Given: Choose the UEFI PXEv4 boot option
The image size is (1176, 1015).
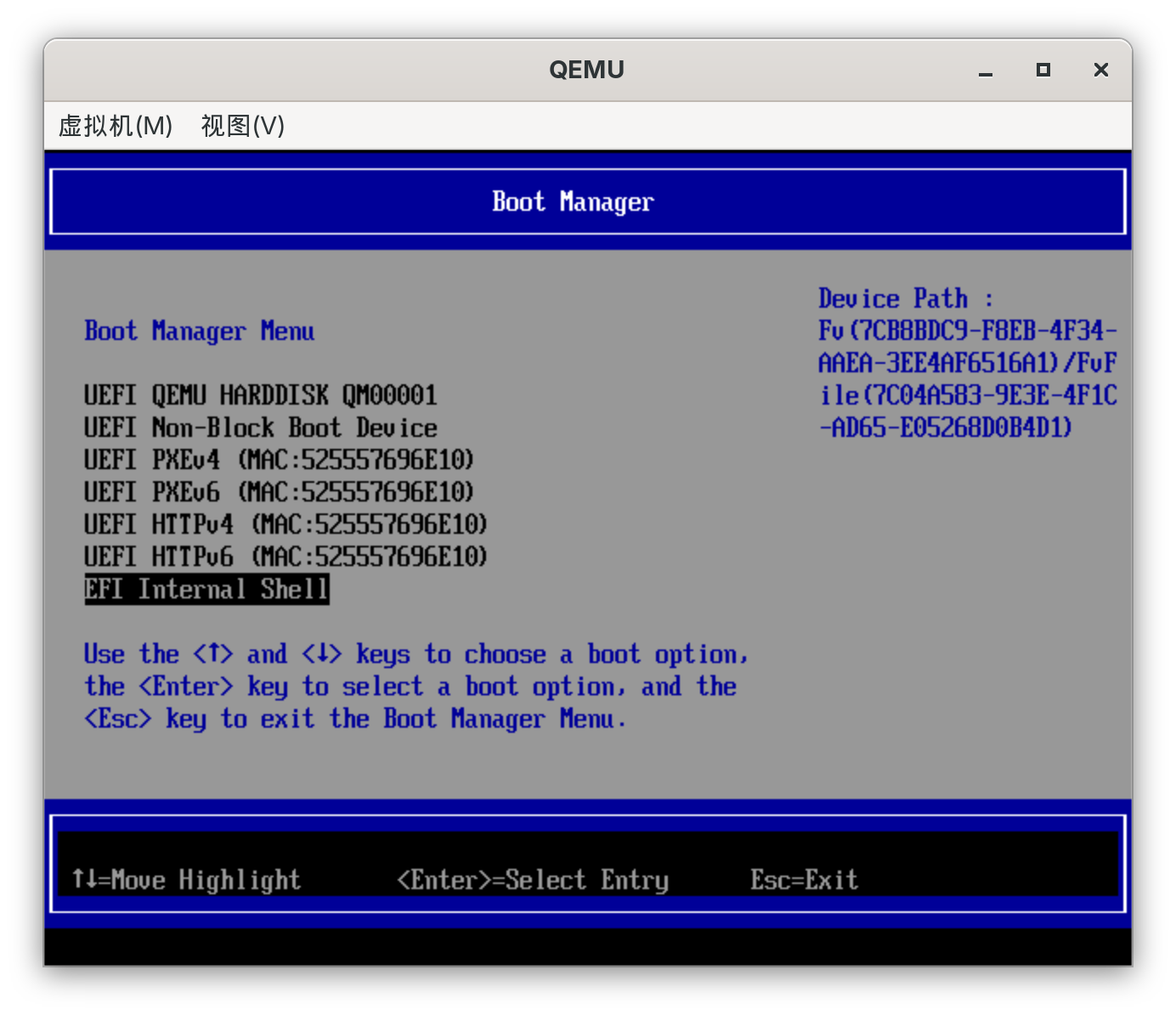Looking at the screenshot, I should [x=279, y=460].
